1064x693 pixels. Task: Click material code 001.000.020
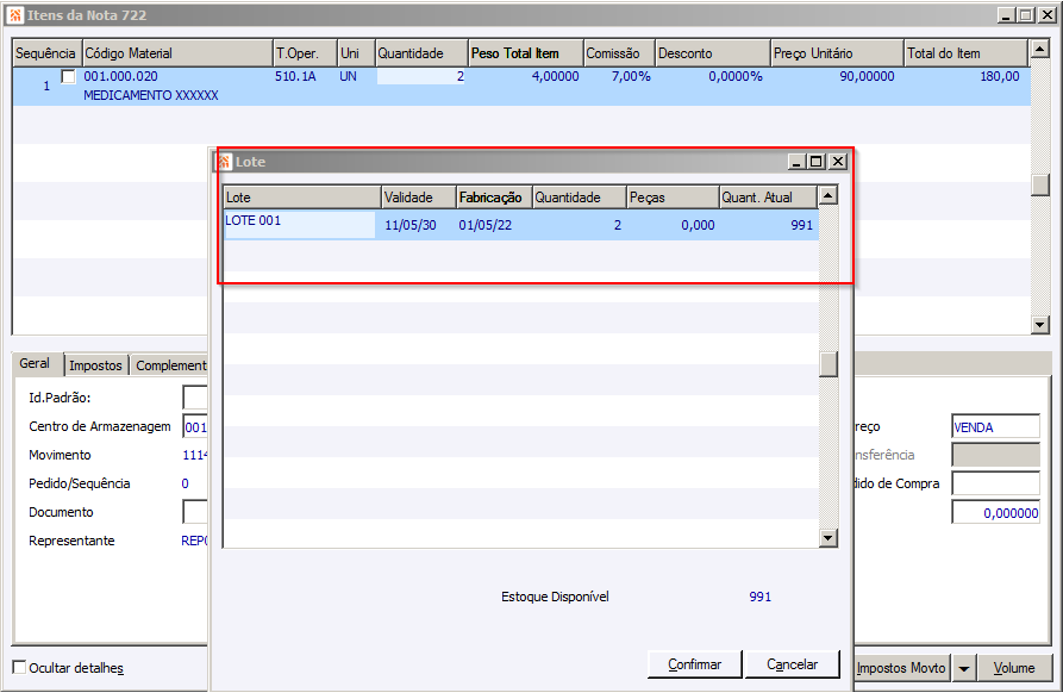[x=121, y=77]
